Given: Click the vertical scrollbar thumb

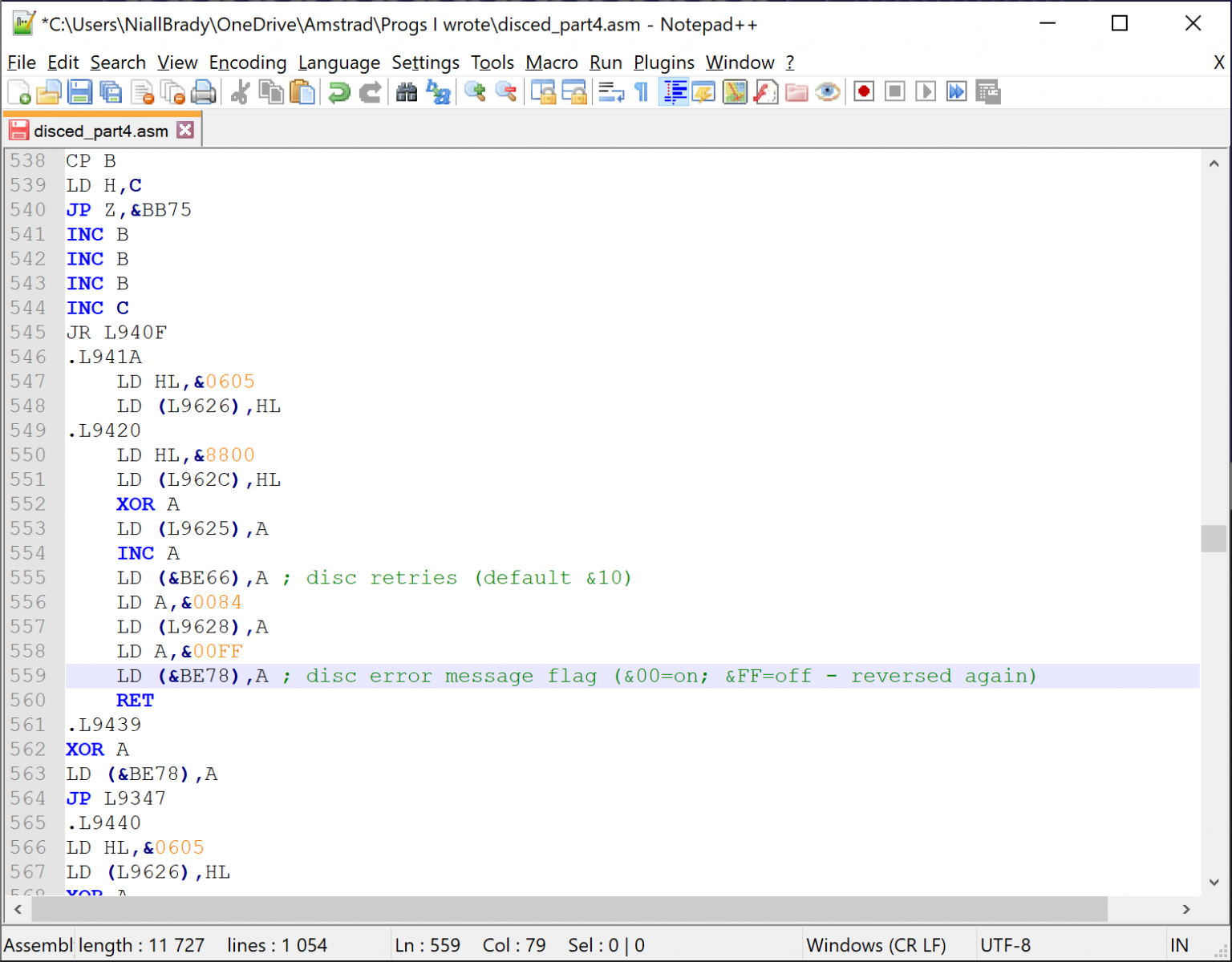Looking at the screenshot, I should click(1214, 539).
